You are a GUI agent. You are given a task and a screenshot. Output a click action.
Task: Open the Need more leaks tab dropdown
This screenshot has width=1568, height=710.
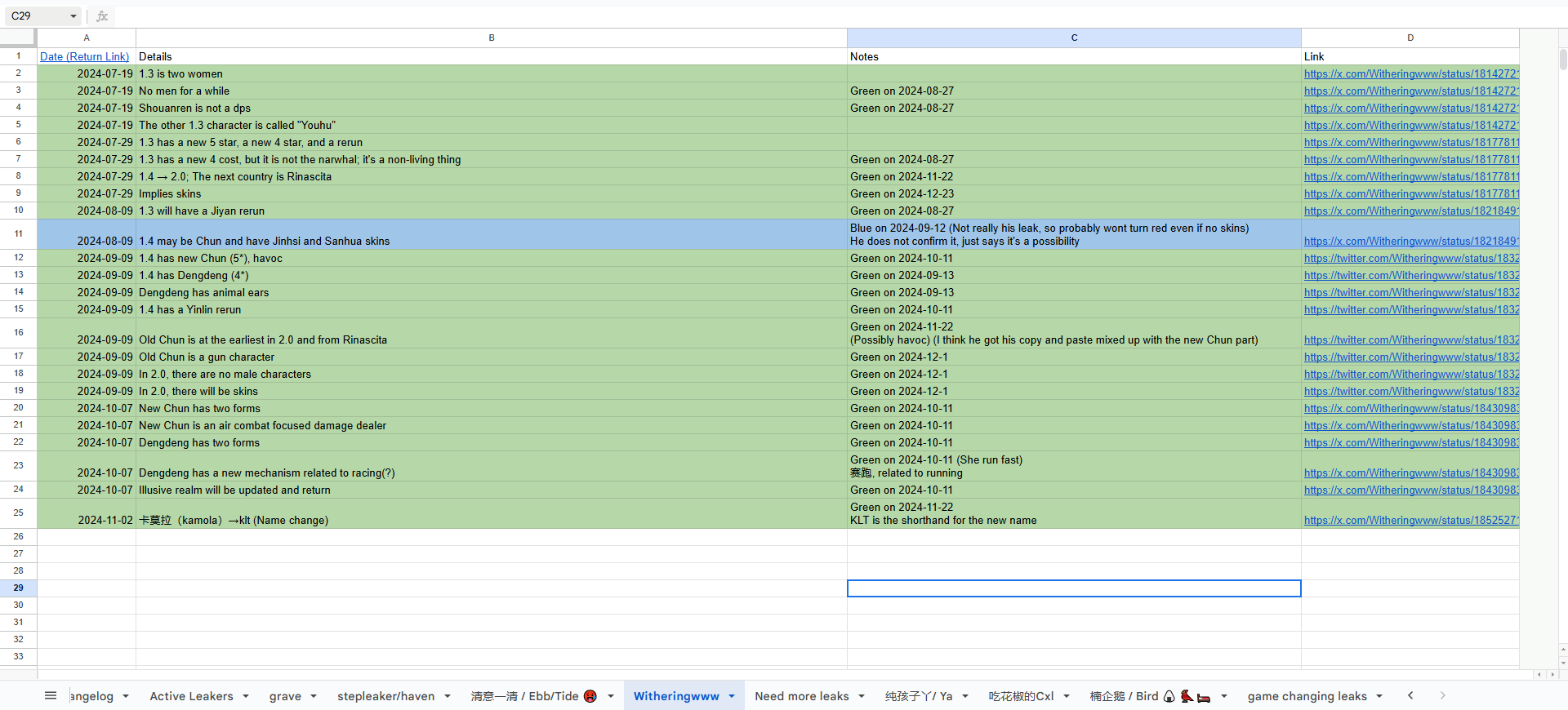[862, 696]
